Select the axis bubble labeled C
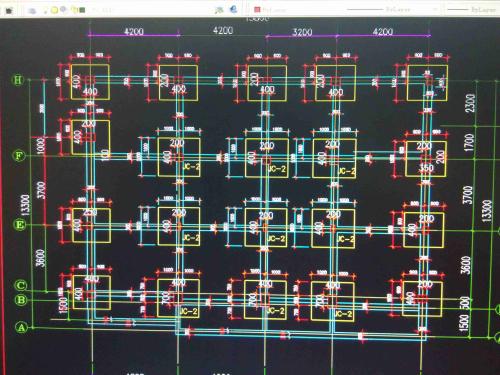This screenshot has width=500, height=375. coord(21,285)
